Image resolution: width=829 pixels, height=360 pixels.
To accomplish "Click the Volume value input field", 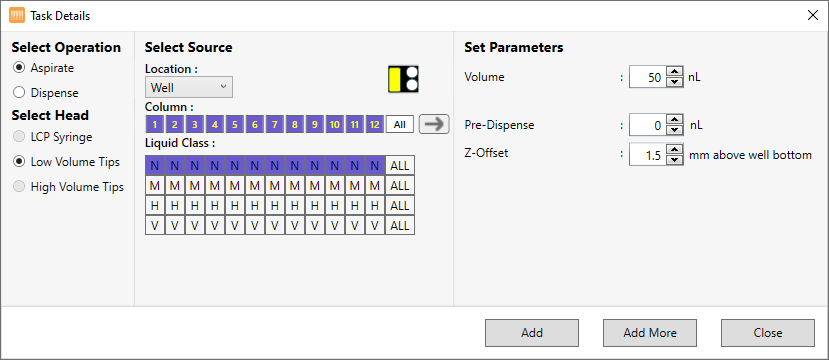I will (x=647, y=78).
